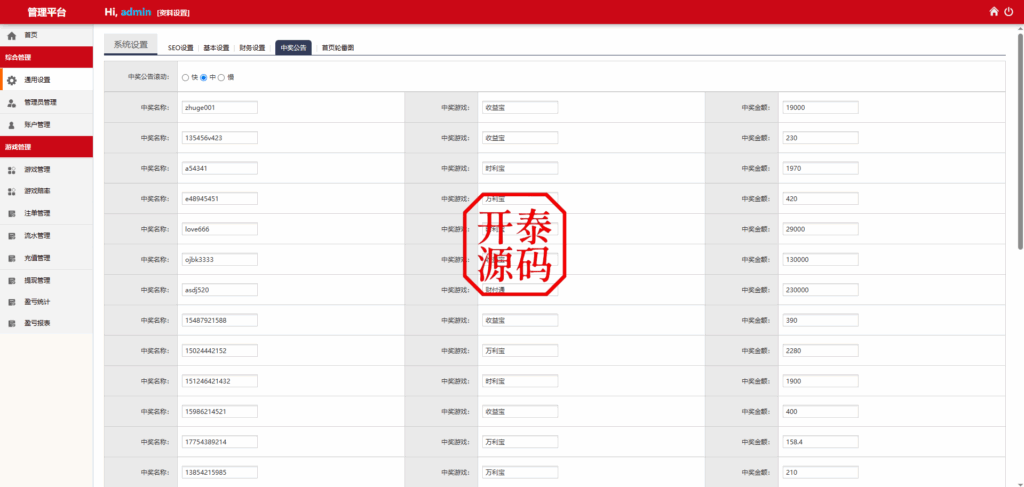The width and height of the screenshot is (1024, 487).
Task: Click the list icon next to 注单管理
Action: point(11,213)
